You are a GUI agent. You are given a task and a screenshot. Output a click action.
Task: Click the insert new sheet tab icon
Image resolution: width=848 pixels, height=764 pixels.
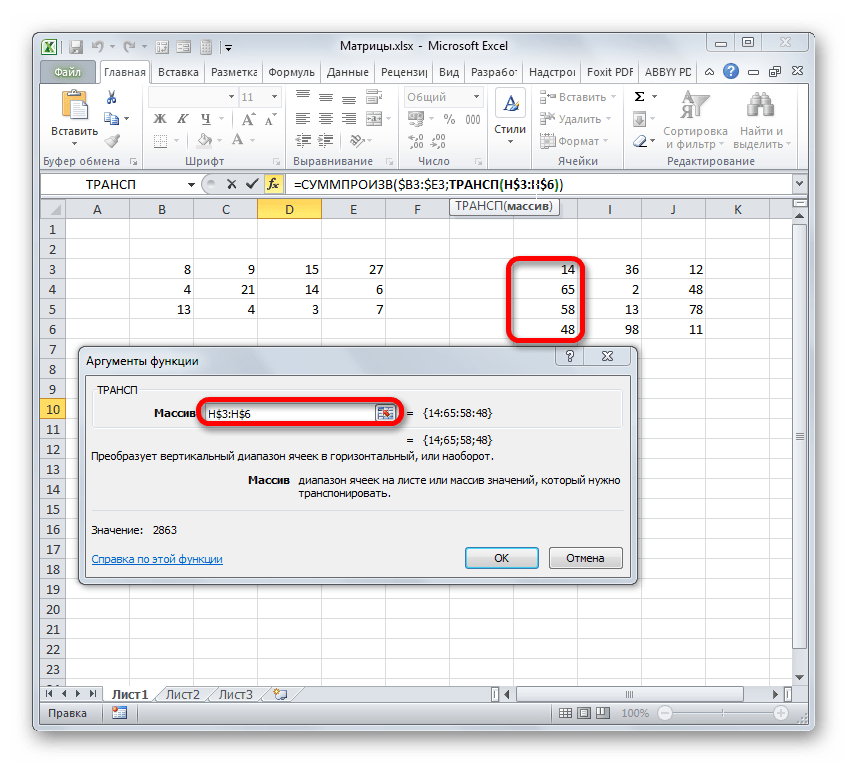pyautogui.click(x=280, y=694)
